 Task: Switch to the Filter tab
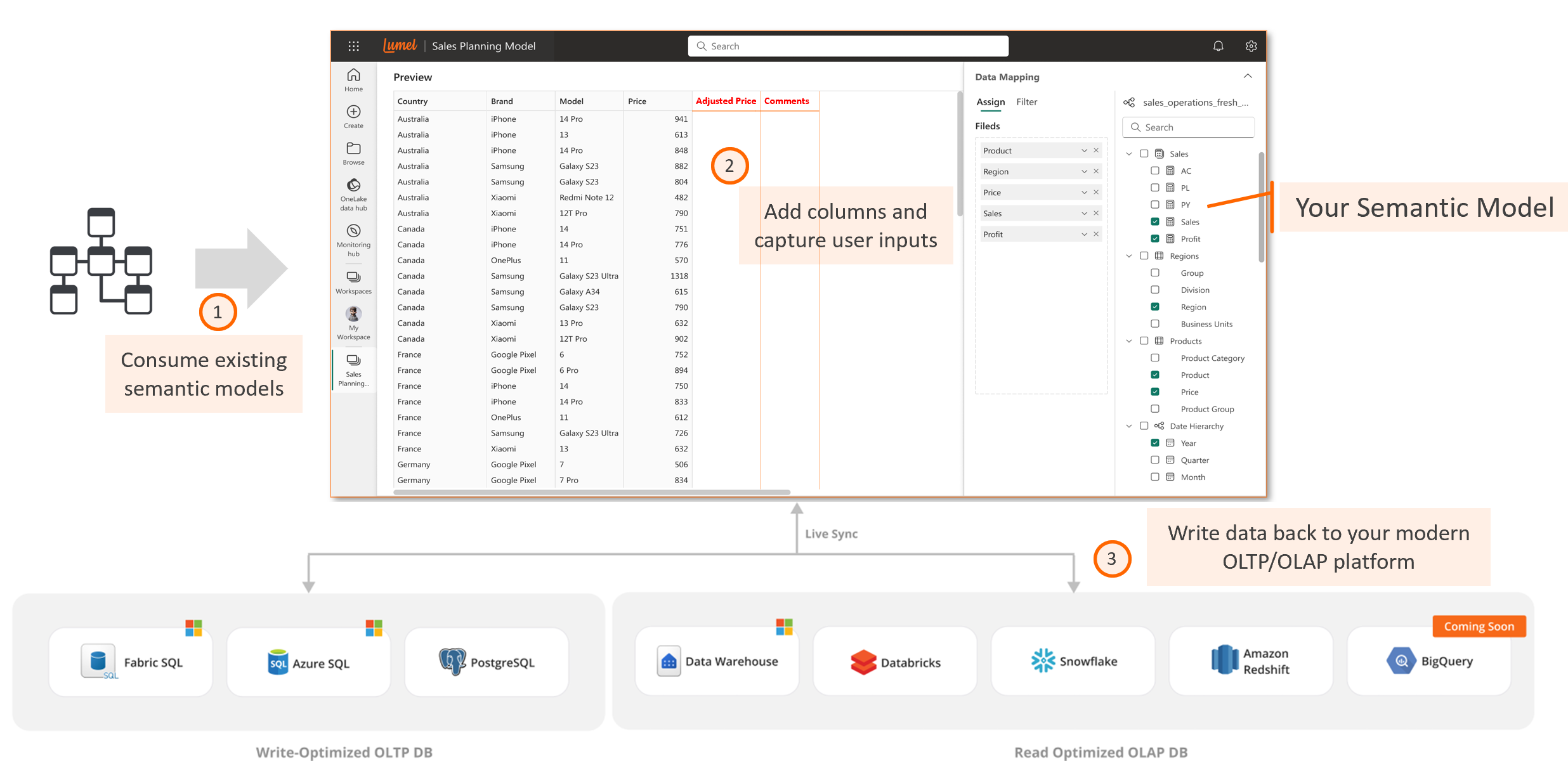1026,102
